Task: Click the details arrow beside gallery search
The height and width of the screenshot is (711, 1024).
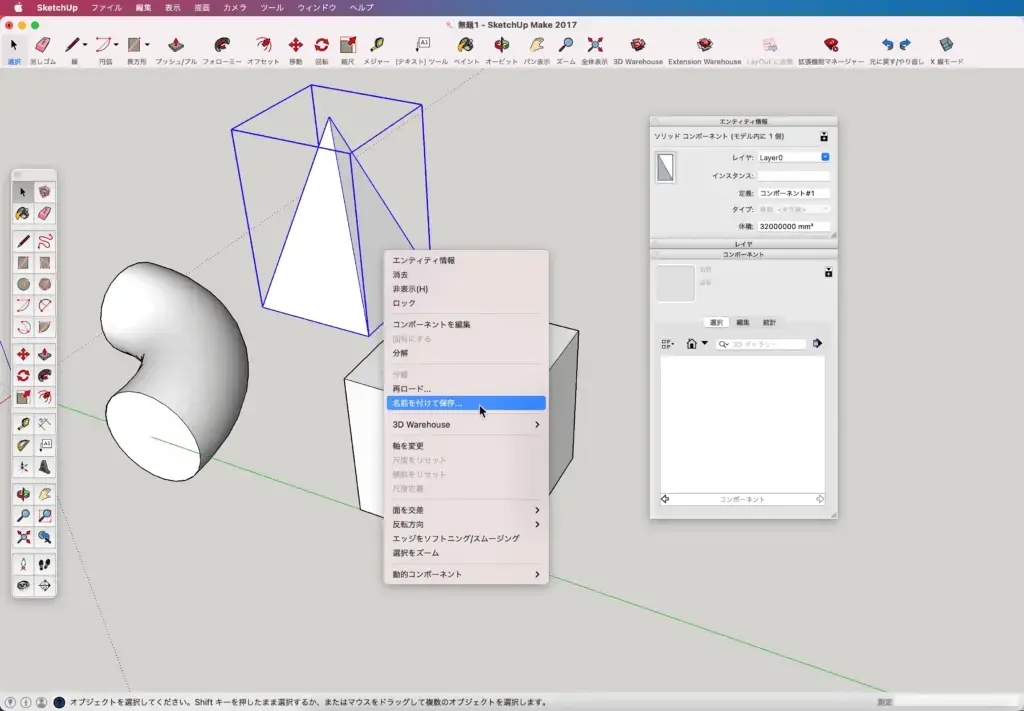Action: point(818,343)
